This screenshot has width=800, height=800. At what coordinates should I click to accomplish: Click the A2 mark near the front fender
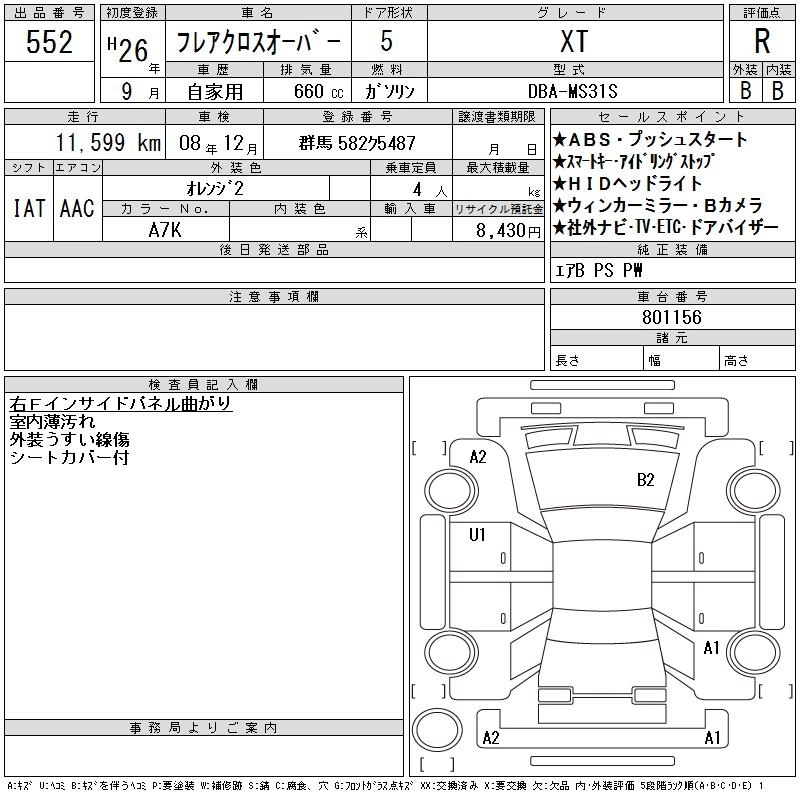coord(478,457)
